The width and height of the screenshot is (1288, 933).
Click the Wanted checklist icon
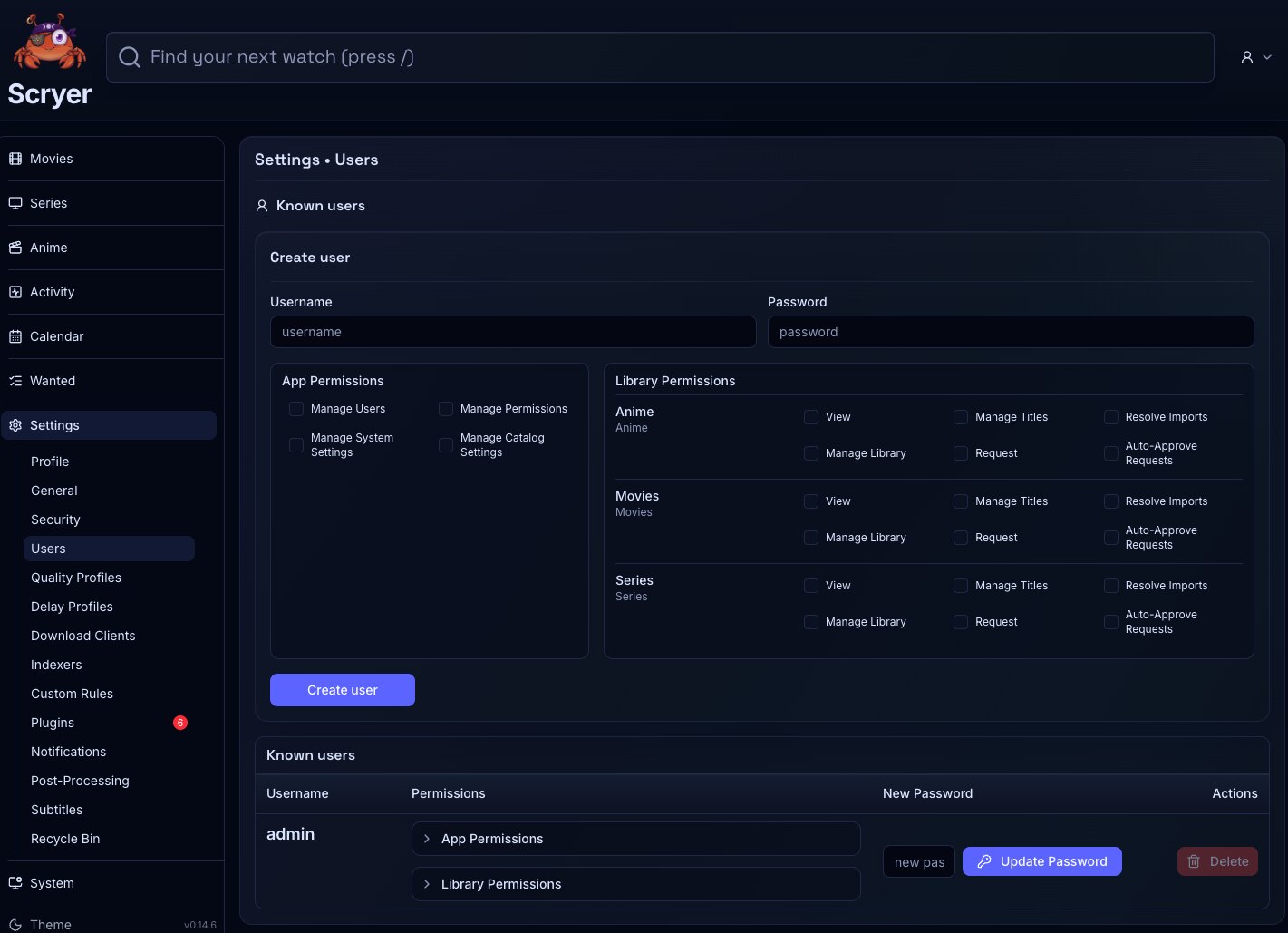15,381
